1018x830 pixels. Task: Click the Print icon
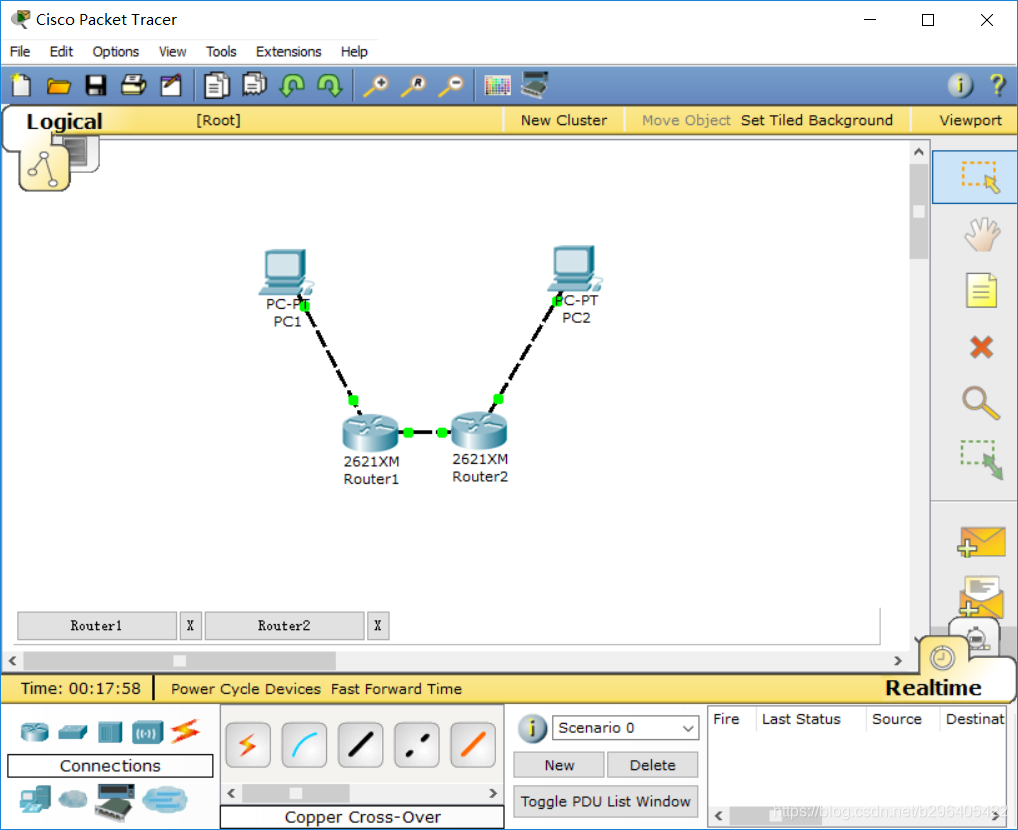pos(134,85)
